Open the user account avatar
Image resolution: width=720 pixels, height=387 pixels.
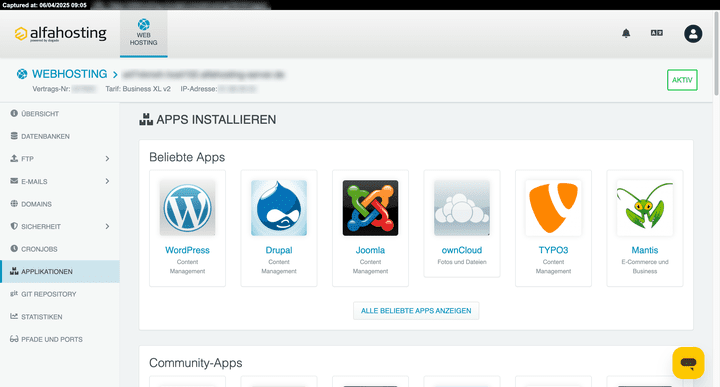(x=693, y=34)
